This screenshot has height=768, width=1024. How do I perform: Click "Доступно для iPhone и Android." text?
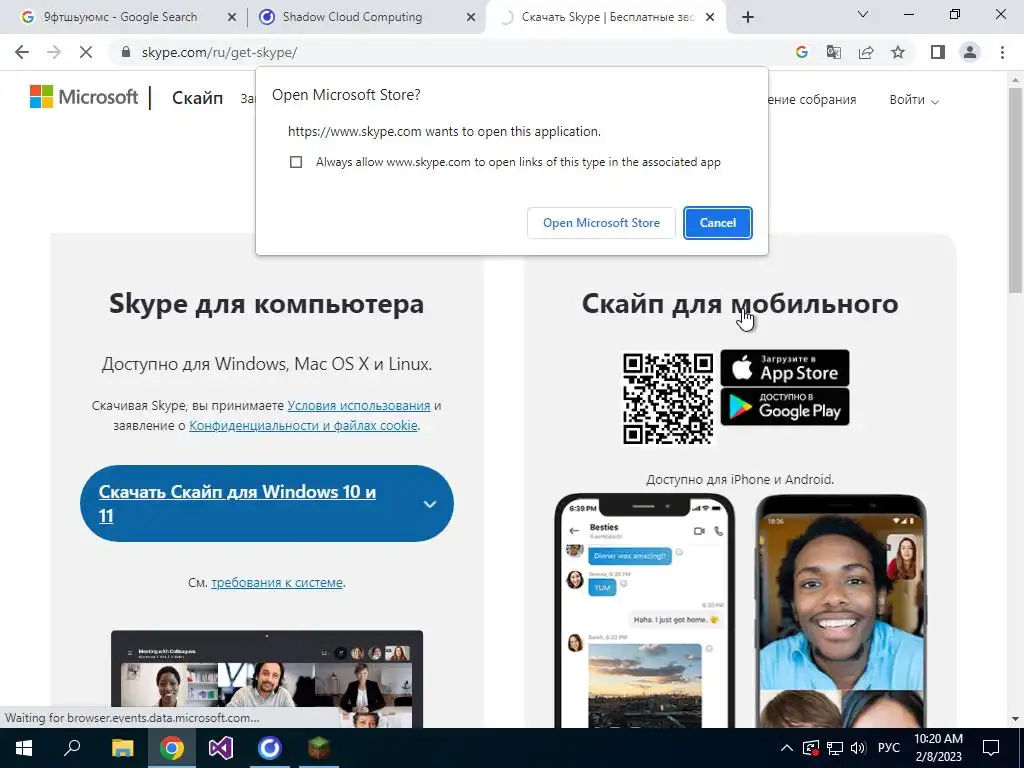740,479
